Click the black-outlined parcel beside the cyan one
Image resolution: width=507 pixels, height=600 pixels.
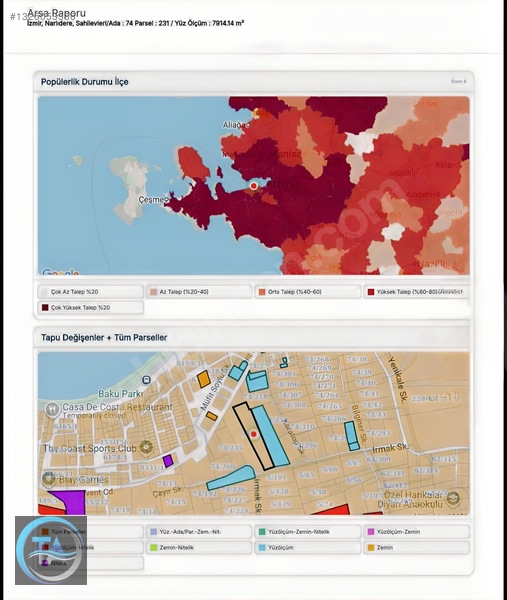click(x=253, y=436)
